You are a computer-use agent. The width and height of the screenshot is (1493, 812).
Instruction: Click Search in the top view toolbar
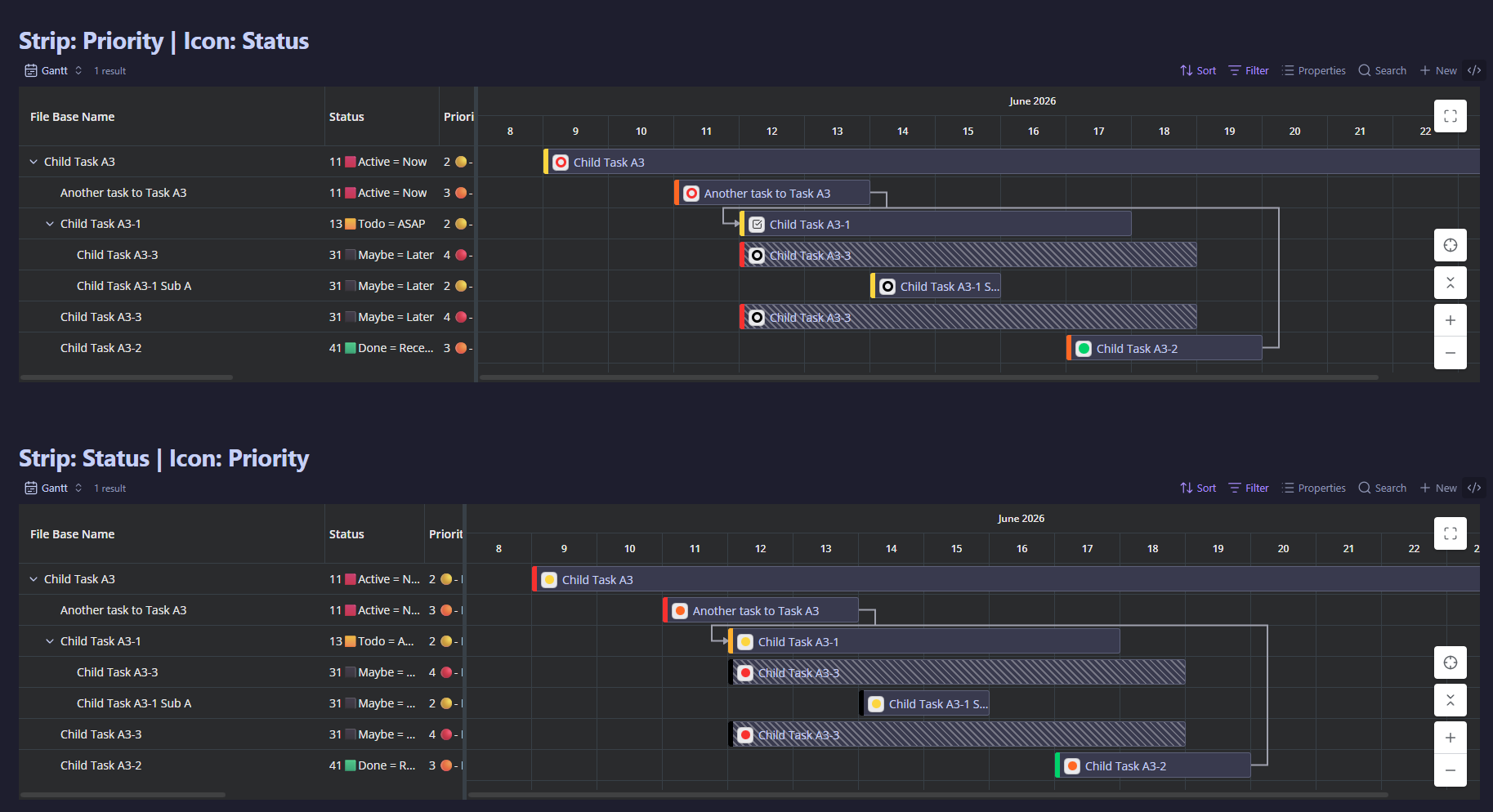(x=1383, y=70)
